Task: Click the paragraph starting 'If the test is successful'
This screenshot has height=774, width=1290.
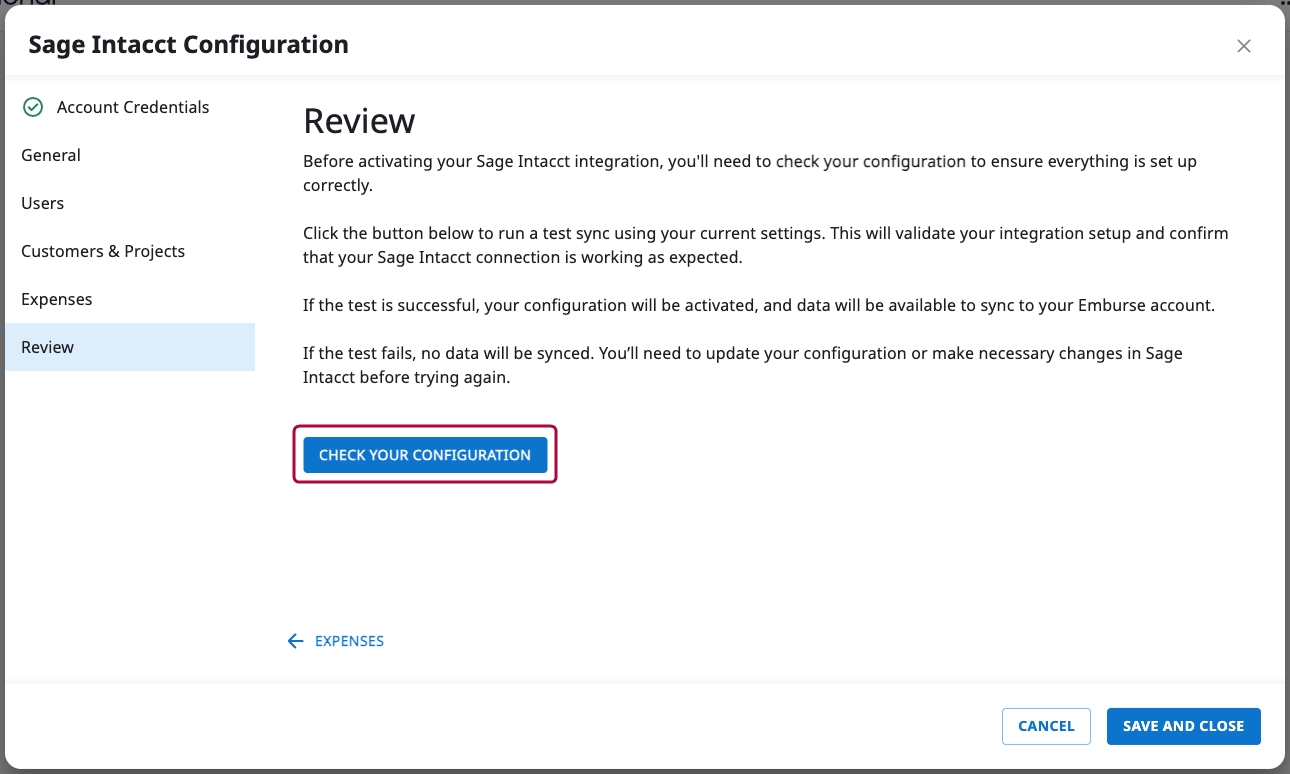Action: point(759,305)
